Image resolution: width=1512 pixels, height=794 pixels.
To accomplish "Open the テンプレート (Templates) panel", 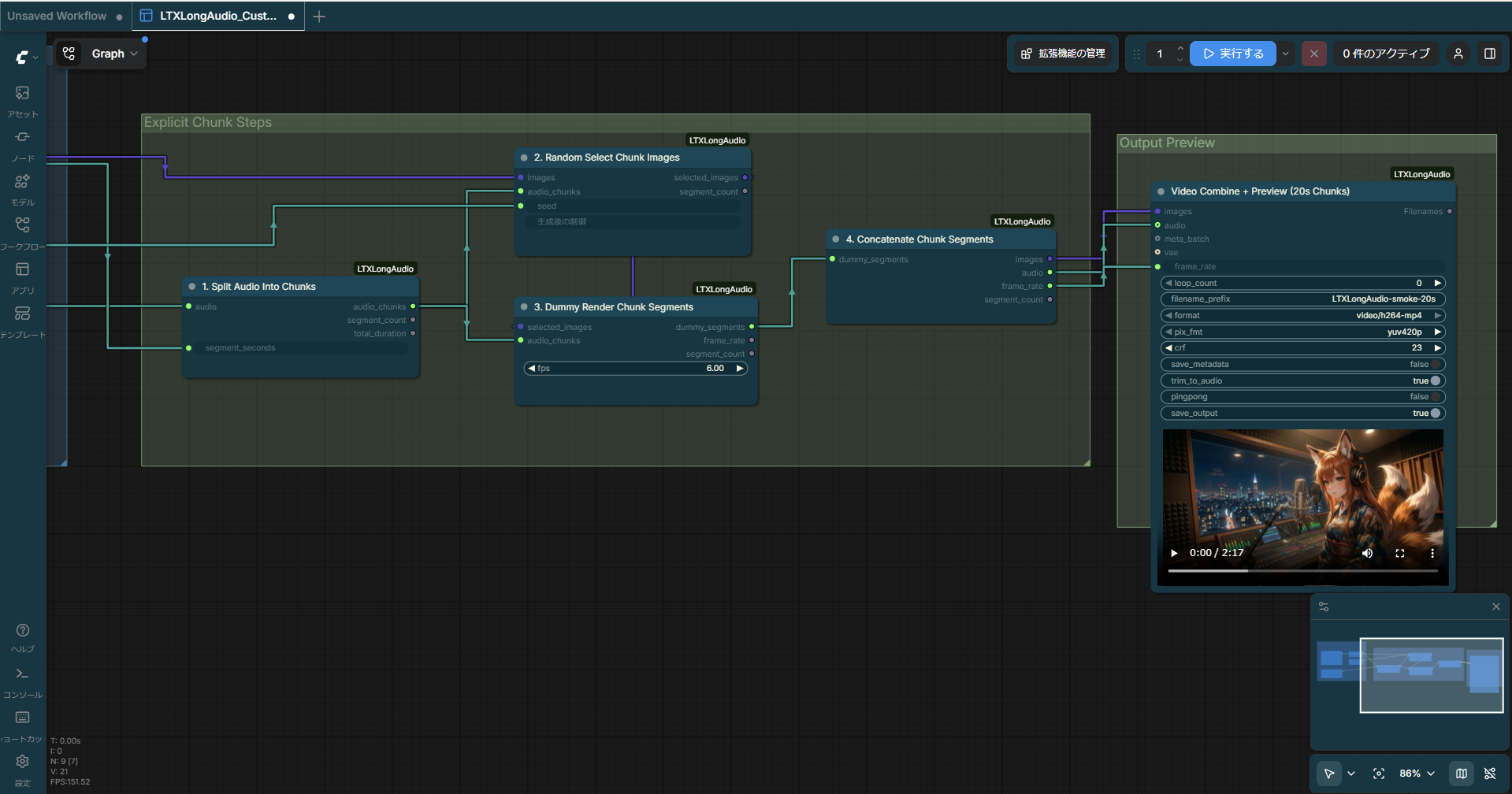I will click(x=22, y=314).
